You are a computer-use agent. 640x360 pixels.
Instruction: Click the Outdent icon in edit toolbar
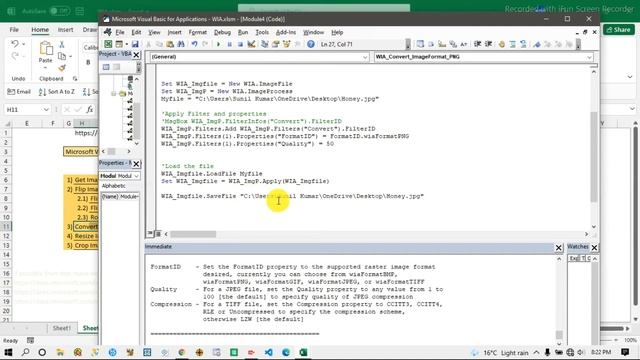488,44
